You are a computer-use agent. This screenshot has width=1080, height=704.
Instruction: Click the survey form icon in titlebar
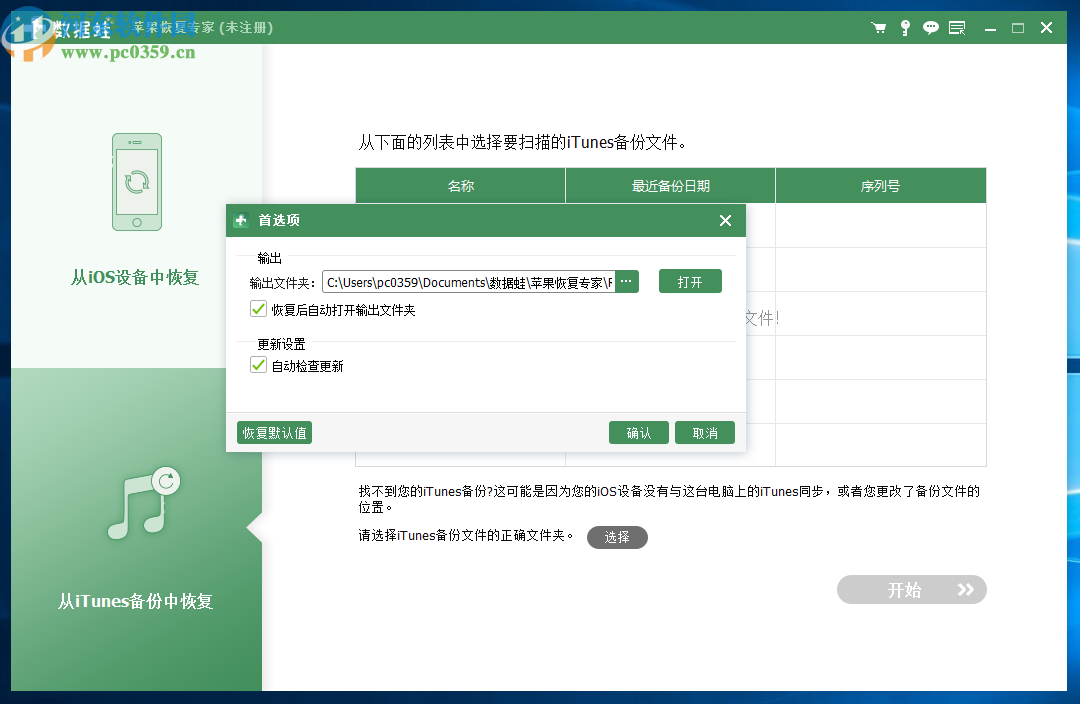point(957,27)
